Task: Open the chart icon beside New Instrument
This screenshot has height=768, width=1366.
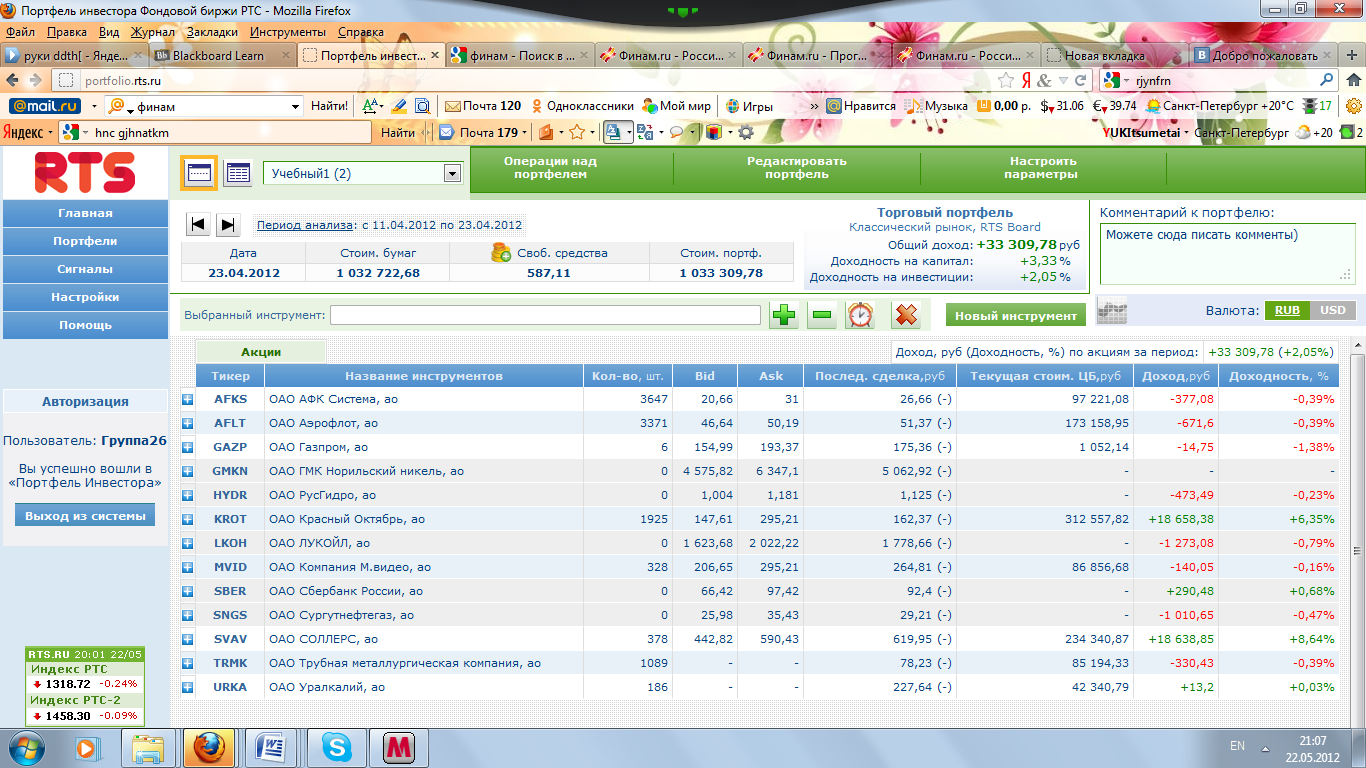Action: 1111,312
